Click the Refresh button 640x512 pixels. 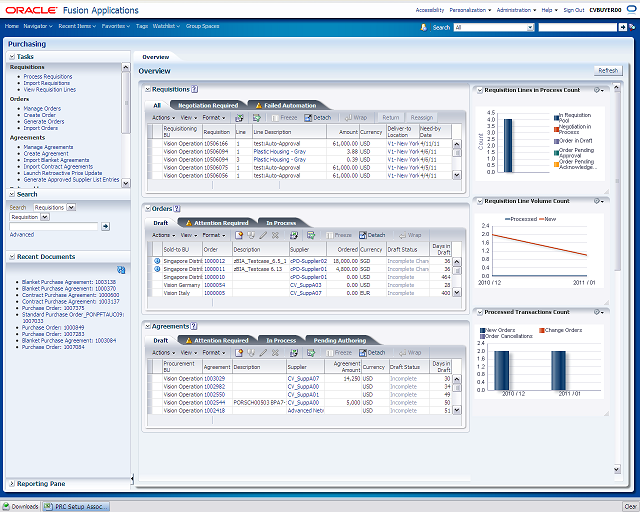point(608,71)
